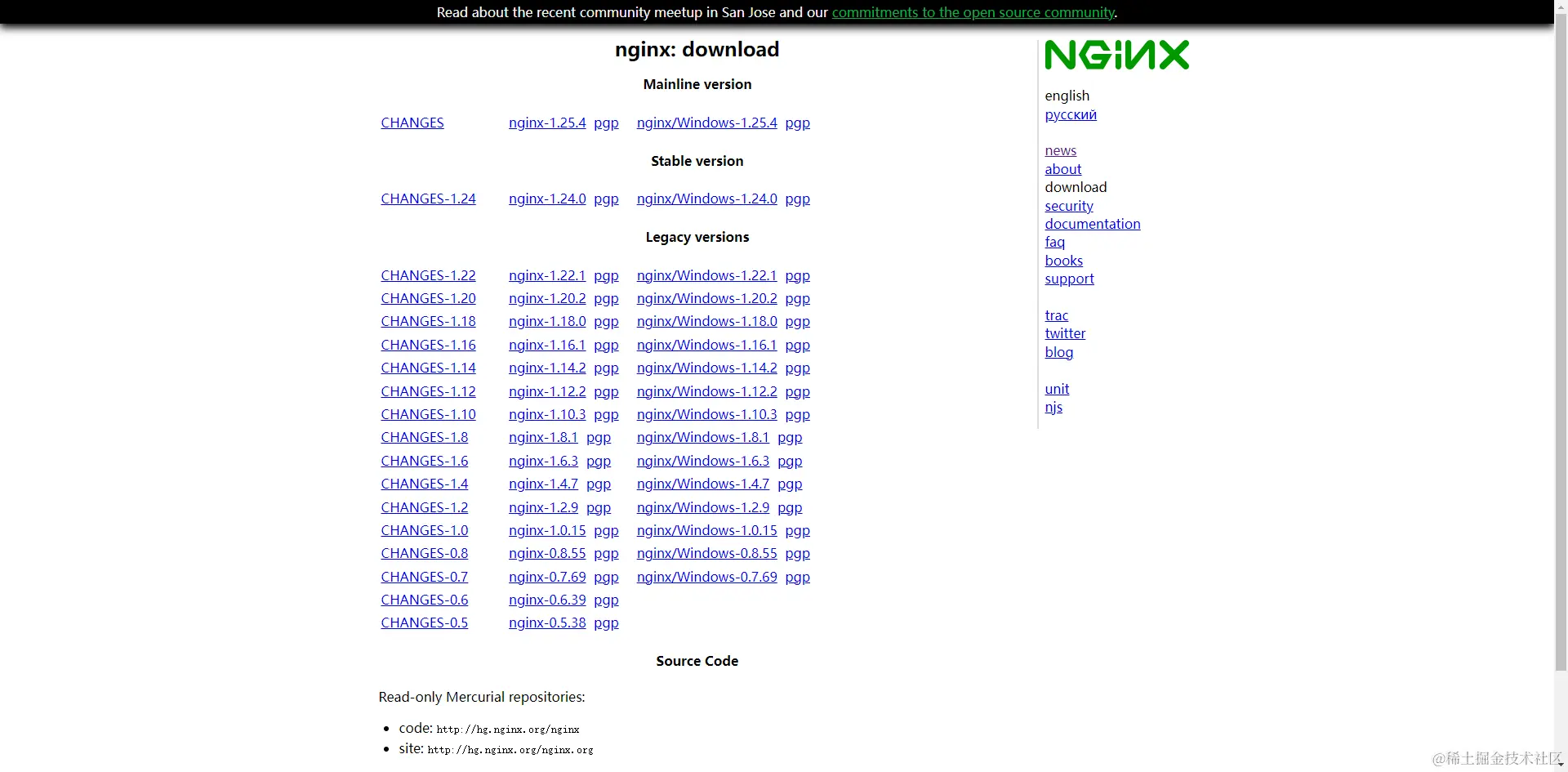
Task: Open the njs project link
Action: pyautogui.click(x=1053, y=407)
